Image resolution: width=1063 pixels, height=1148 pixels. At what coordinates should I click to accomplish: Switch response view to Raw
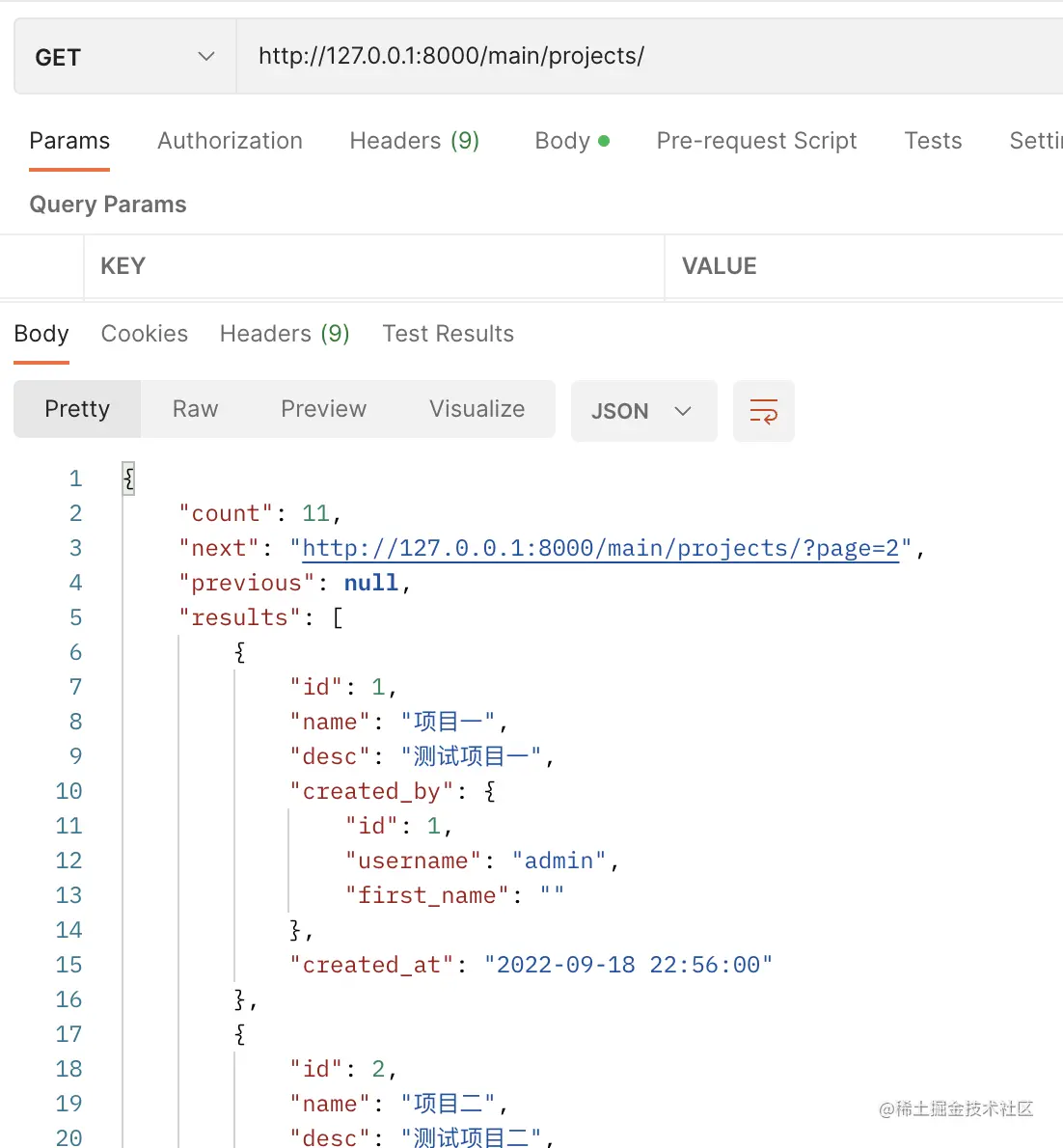(x=195, y=409)
